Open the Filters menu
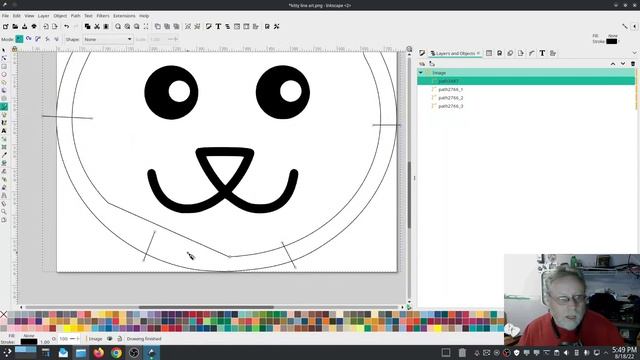 [x=103, y=16]
